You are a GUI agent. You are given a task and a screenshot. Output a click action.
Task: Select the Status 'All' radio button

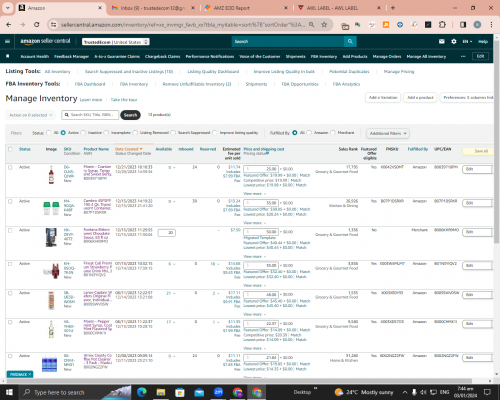click(x=49, y=133)
